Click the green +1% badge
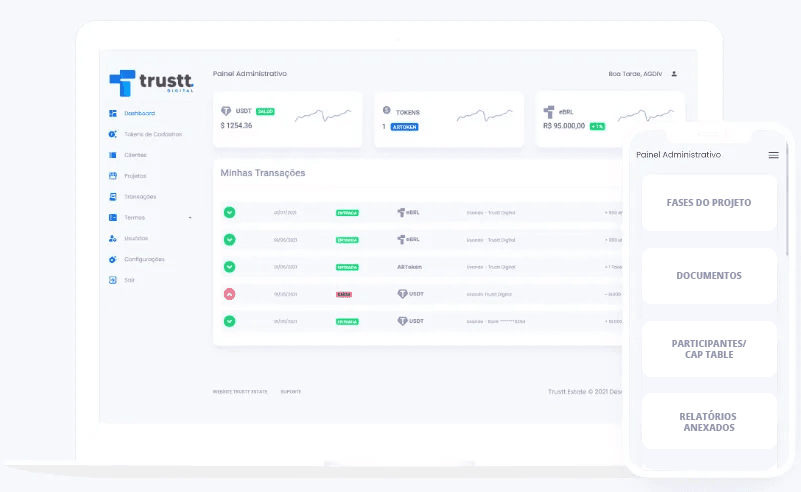 [x=597, y=126]
